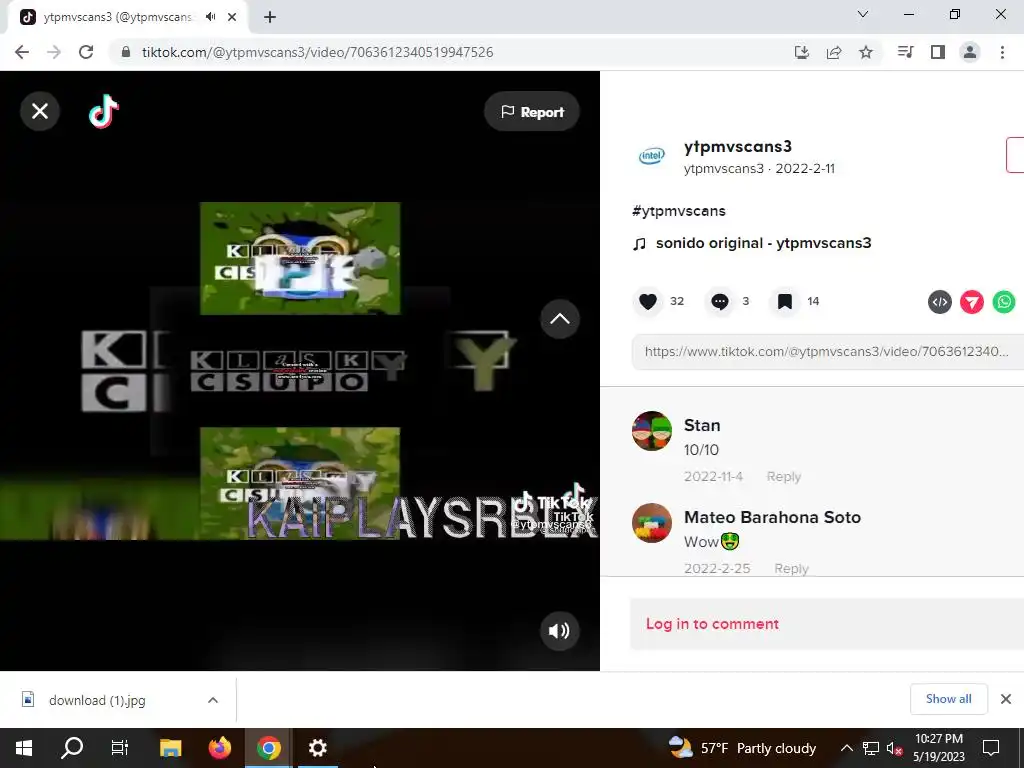The image size is (1024, 768).
Task: Click the address bar URL
Action: [317, 52]
